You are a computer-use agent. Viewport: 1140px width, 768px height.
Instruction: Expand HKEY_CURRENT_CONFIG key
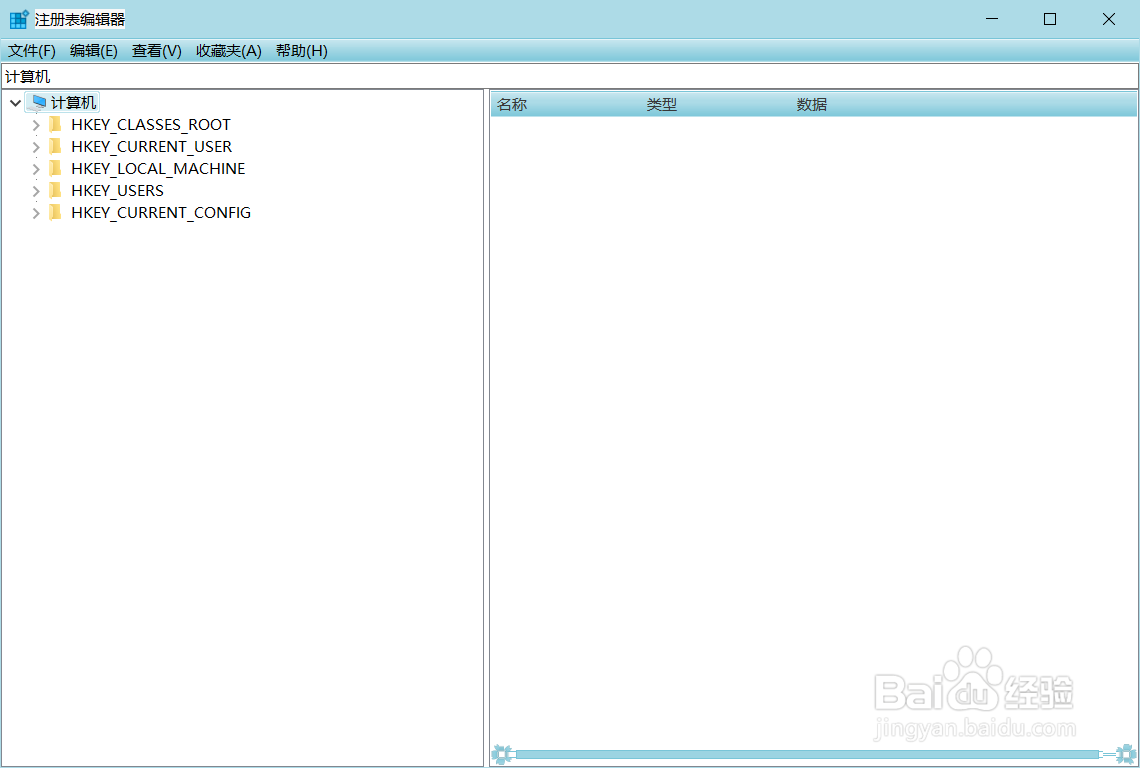pyautogui.click(x=36, y=212)
